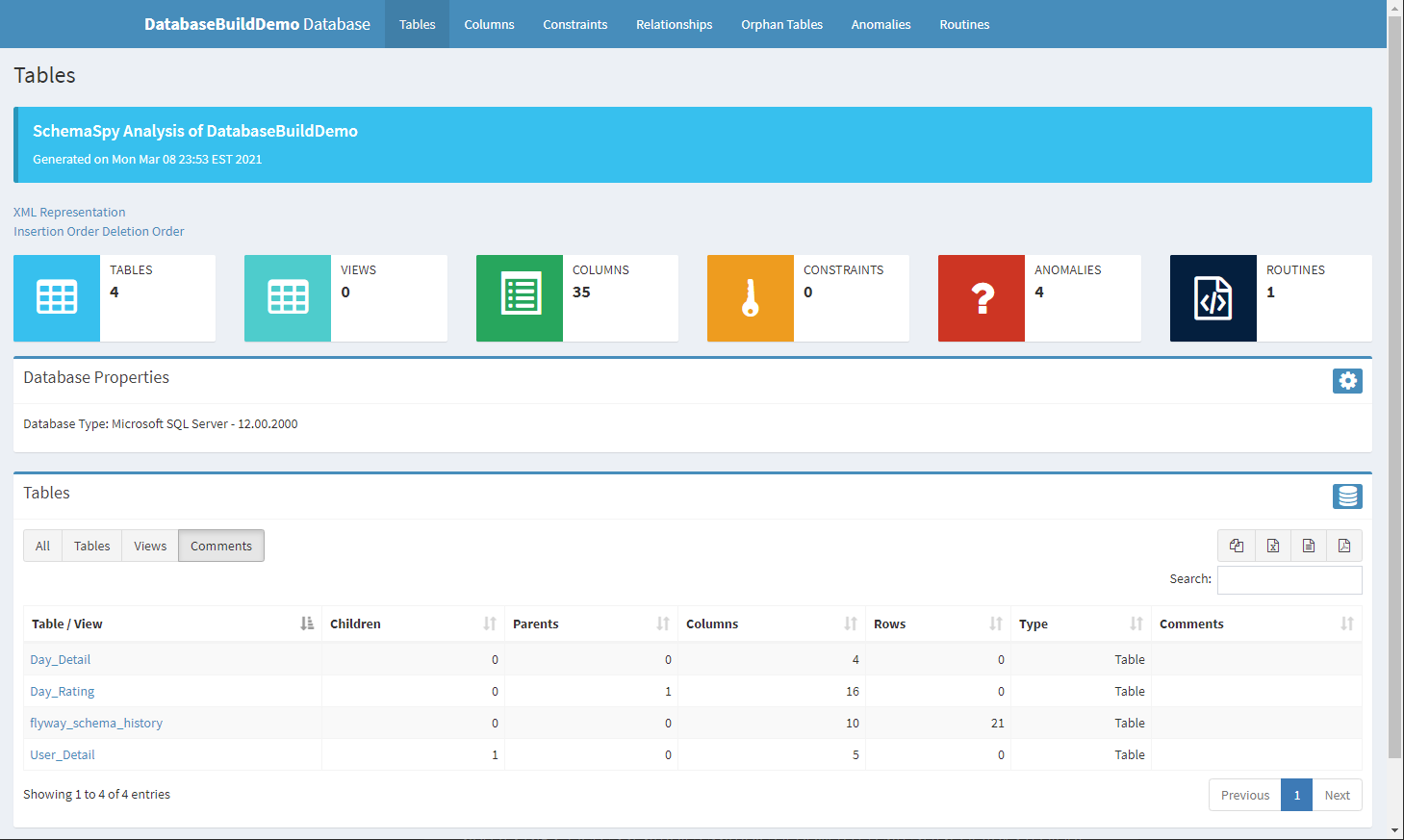Open the Orphan Tables page
1404x840 pixels.
click(782, 24)
